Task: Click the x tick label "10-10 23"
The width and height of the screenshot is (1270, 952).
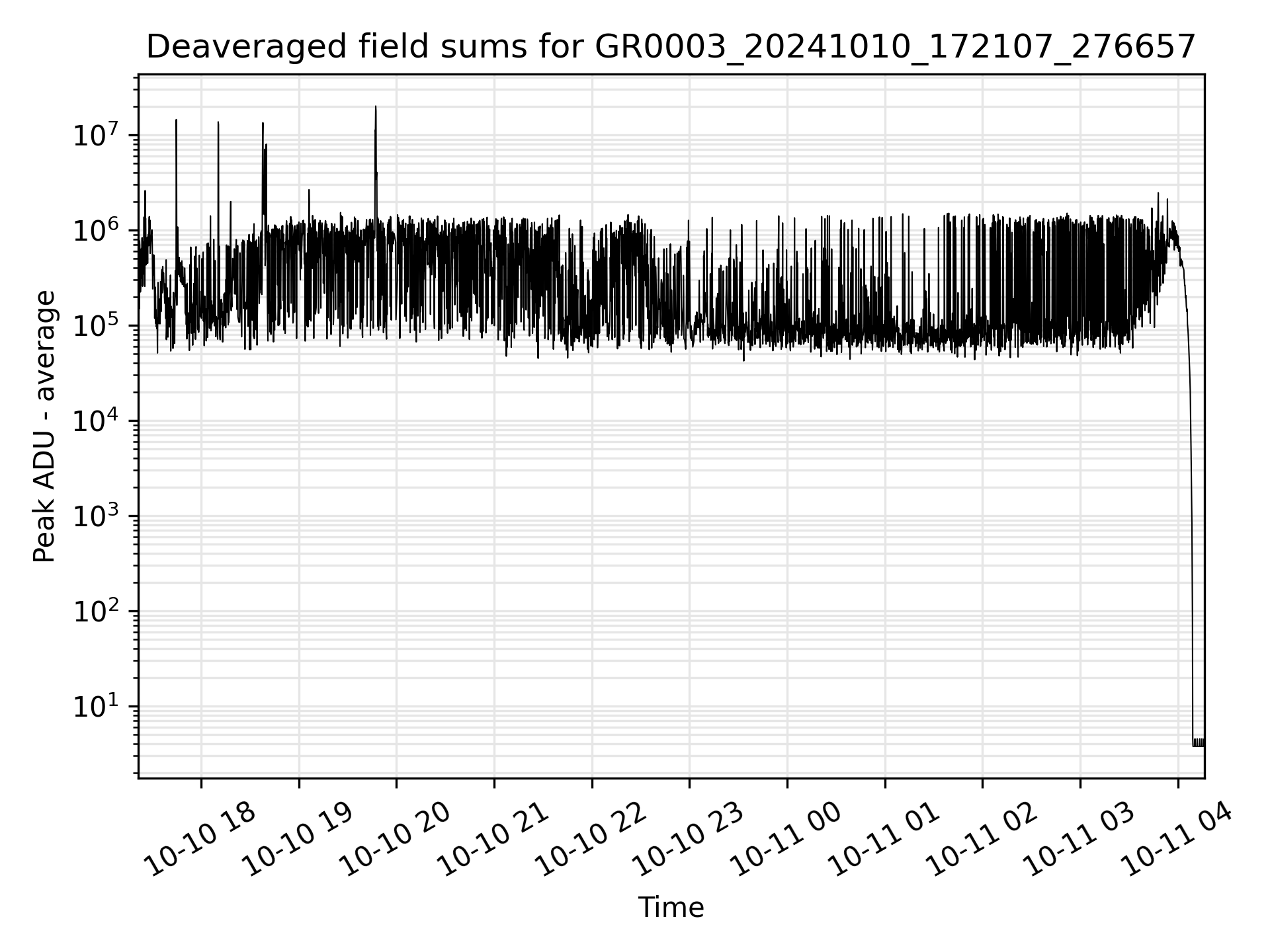Action: tap(689, 840)
